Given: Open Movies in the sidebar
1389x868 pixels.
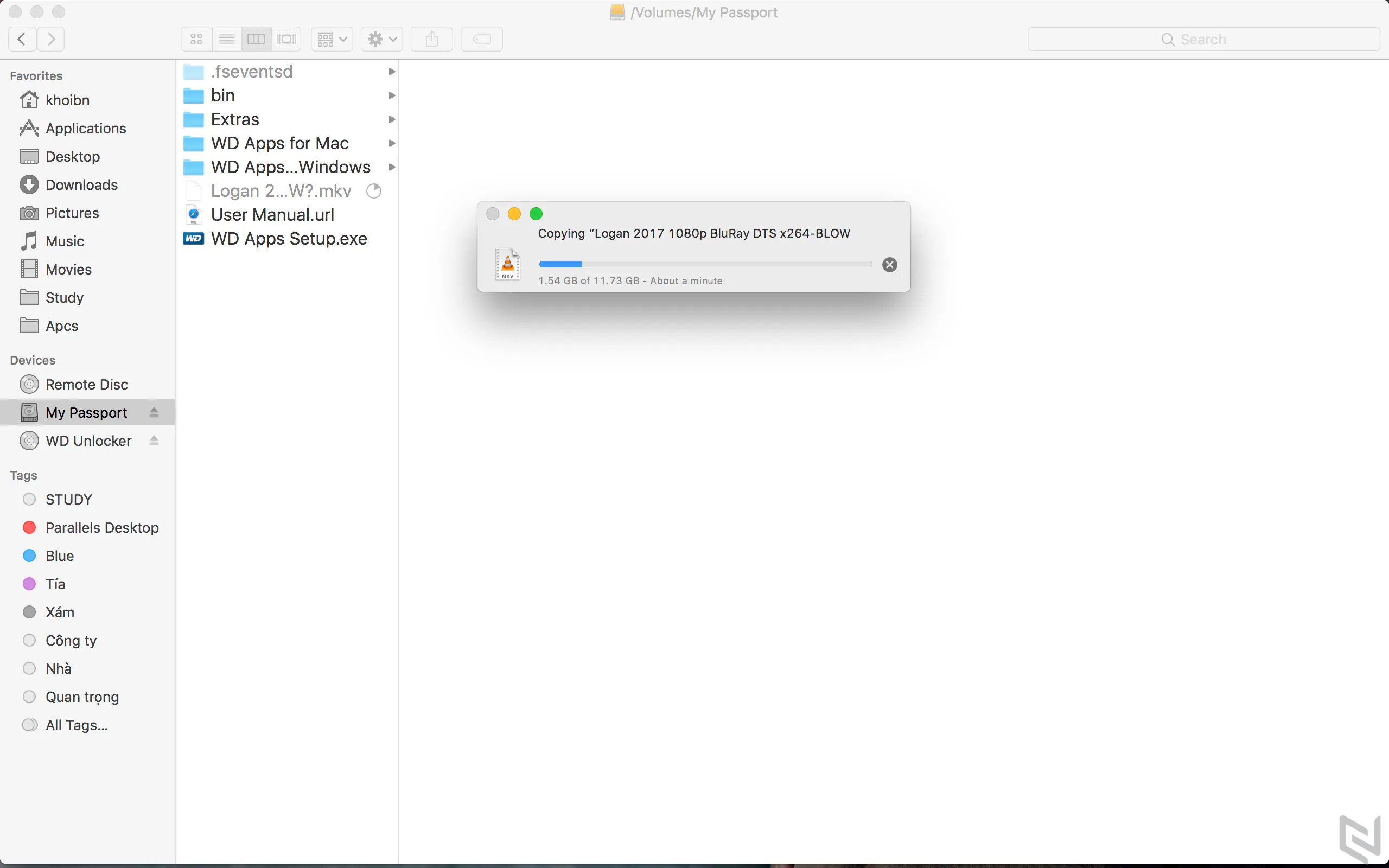Looking at the screenshot, I should 87,269.
